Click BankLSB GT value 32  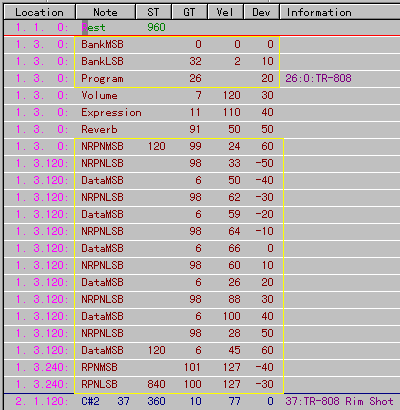click(x=195, y=61)
